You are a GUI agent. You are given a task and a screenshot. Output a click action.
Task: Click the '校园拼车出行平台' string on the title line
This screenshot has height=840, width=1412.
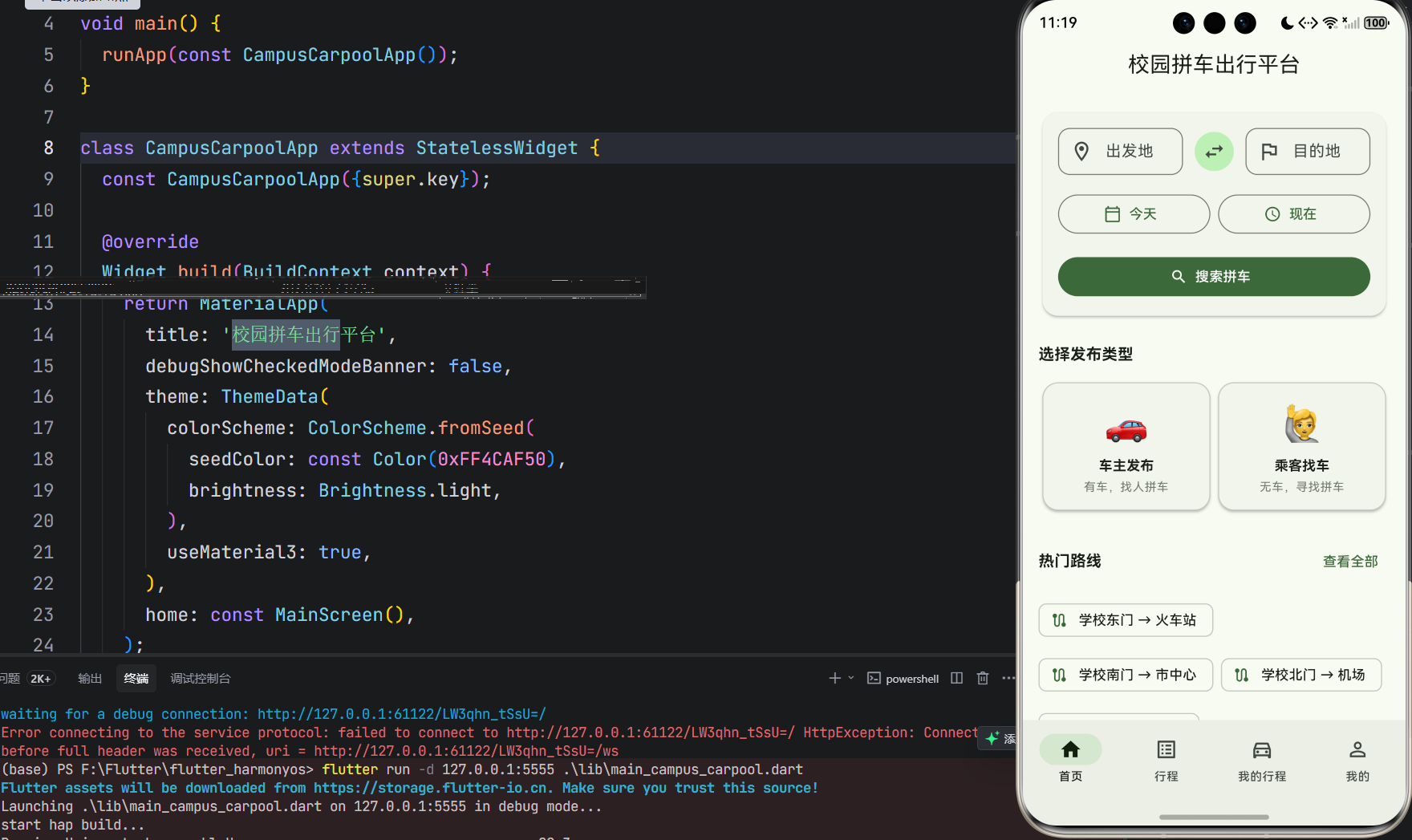tap(304, 335)
